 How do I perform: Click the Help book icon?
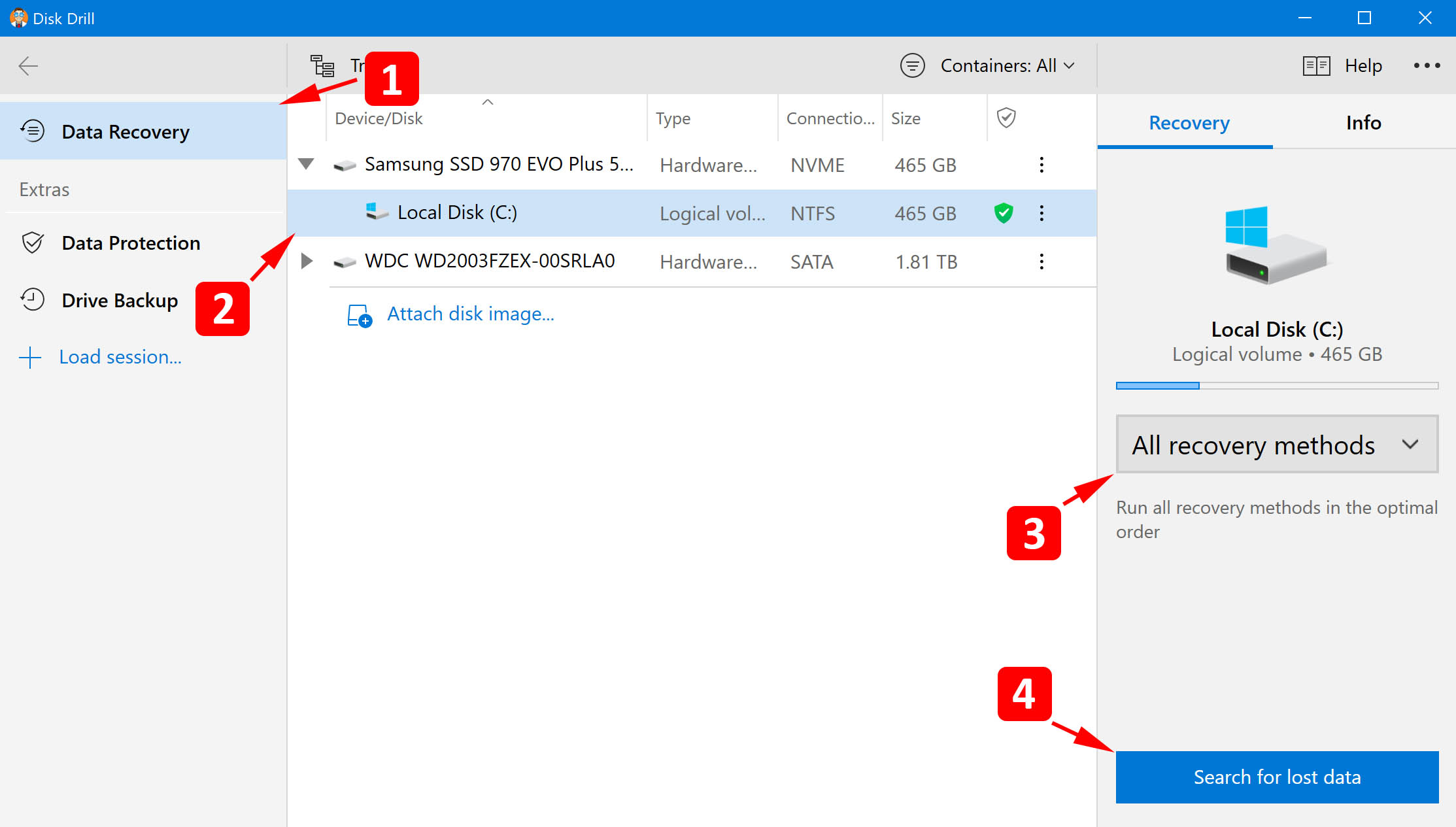(1316, 65)
